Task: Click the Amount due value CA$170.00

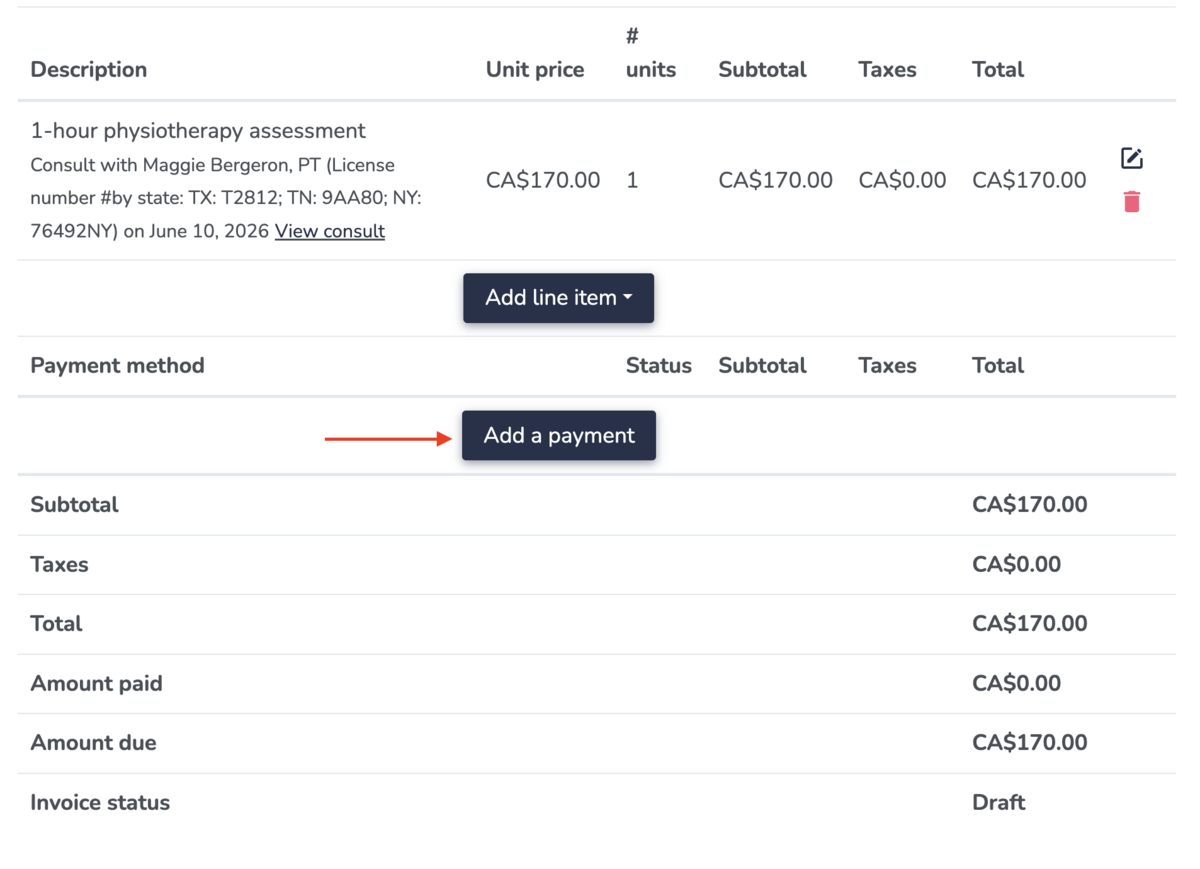Action: pyautogui.click(x=1029, y=743)
